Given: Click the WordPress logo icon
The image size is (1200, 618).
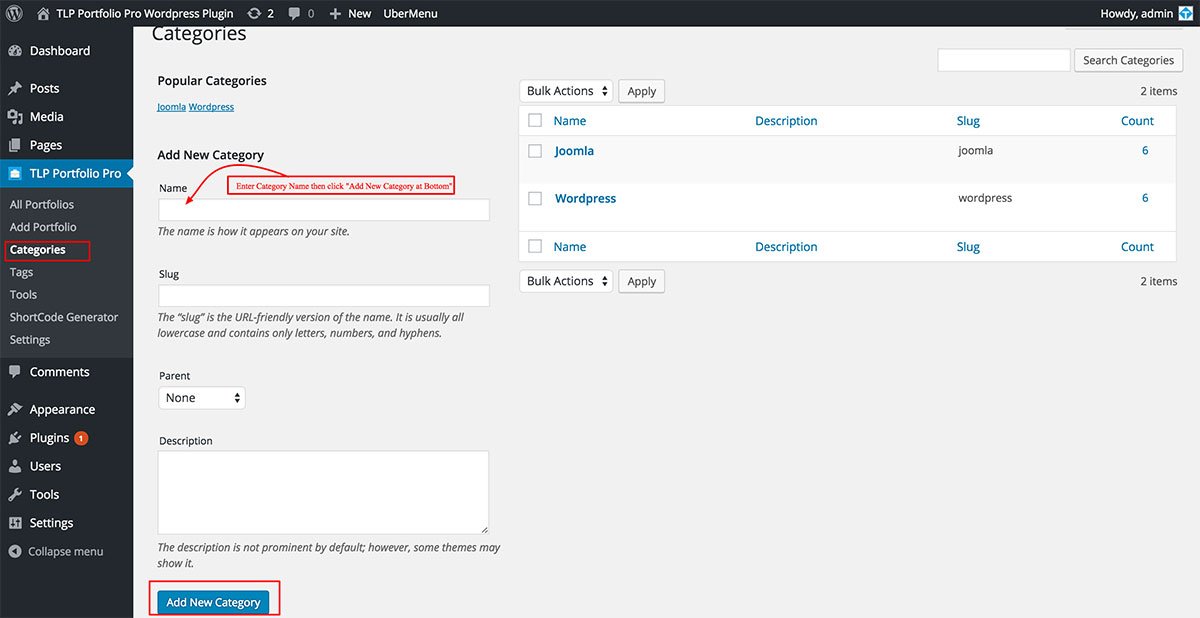Looking at the screenshot, I should point(15,13).
